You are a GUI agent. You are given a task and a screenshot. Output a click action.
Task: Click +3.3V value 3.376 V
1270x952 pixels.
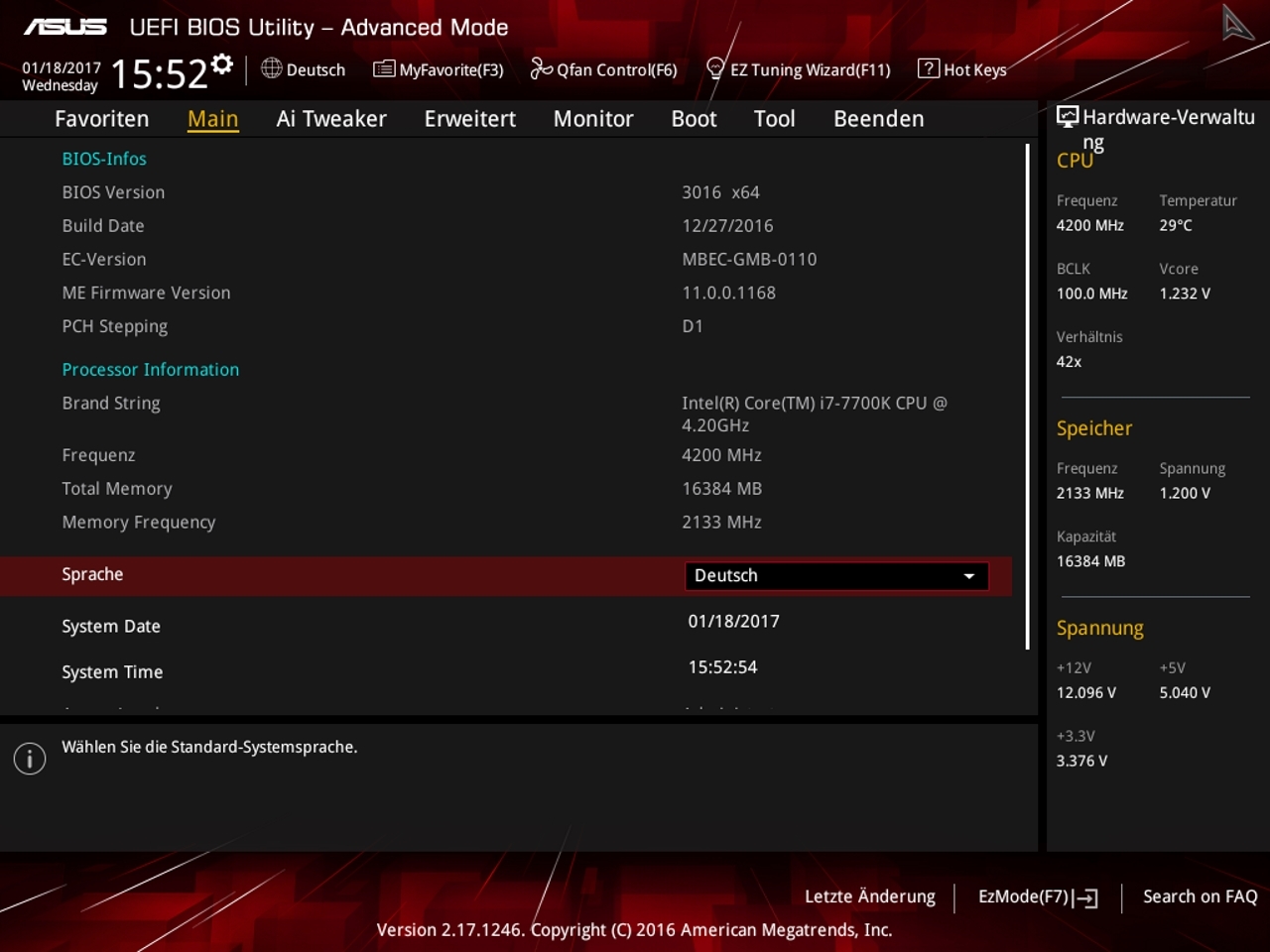1081,762
